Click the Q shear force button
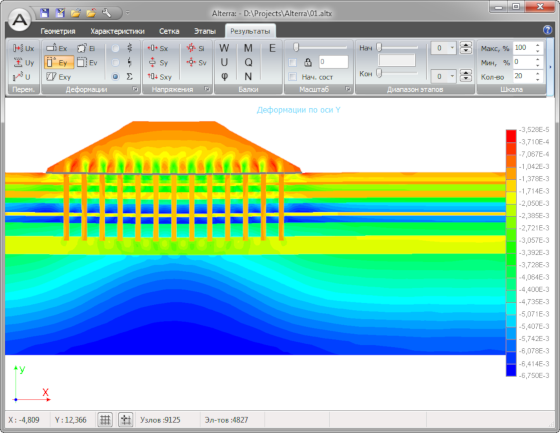The width and height of the screenshot is (560, 433). coord(248,63)
